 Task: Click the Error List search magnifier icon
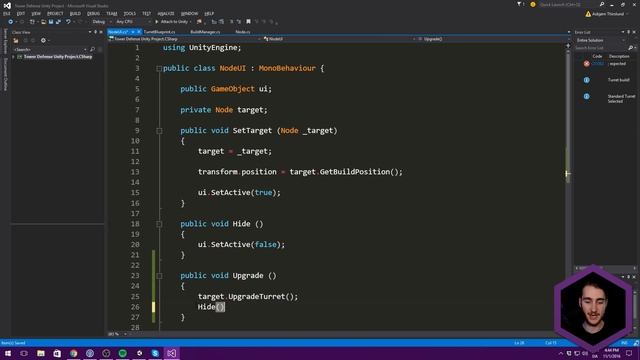pyautogui.click(x=631, y=48)
